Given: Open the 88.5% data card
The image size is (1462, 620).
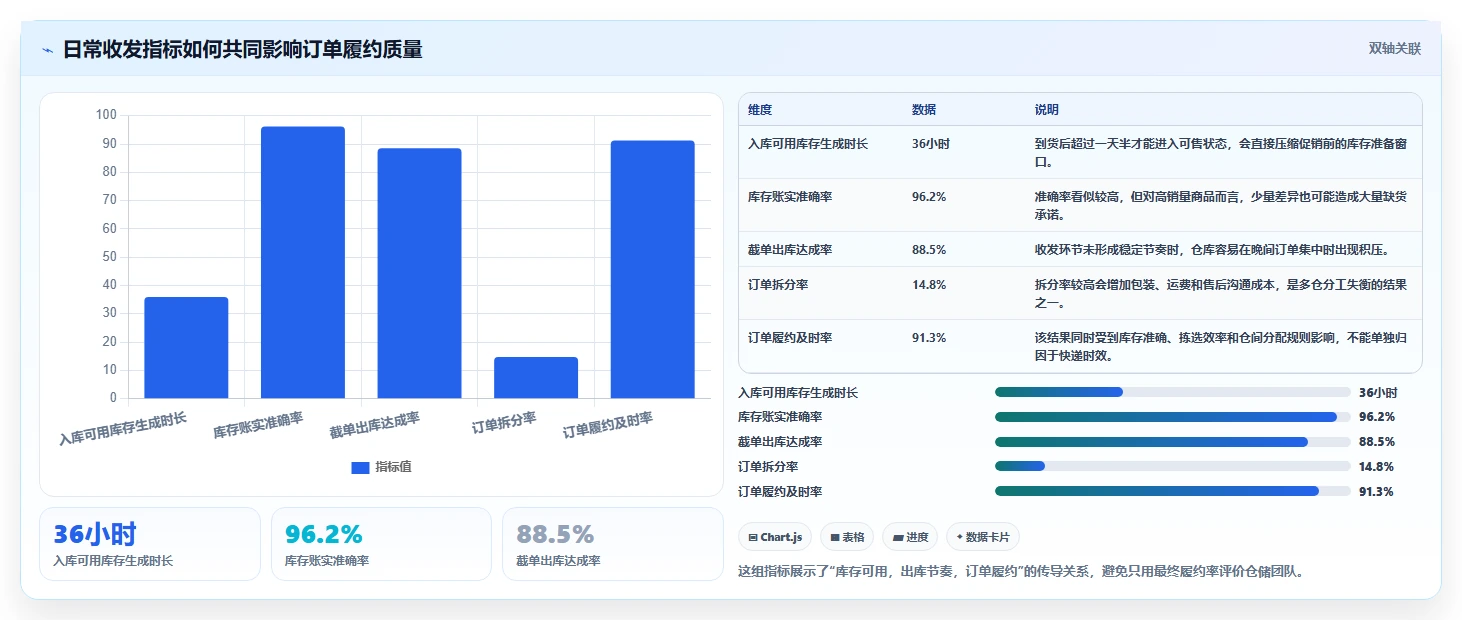Looking at the screenshot, I should pyautogui.click(x=612, y=544).
